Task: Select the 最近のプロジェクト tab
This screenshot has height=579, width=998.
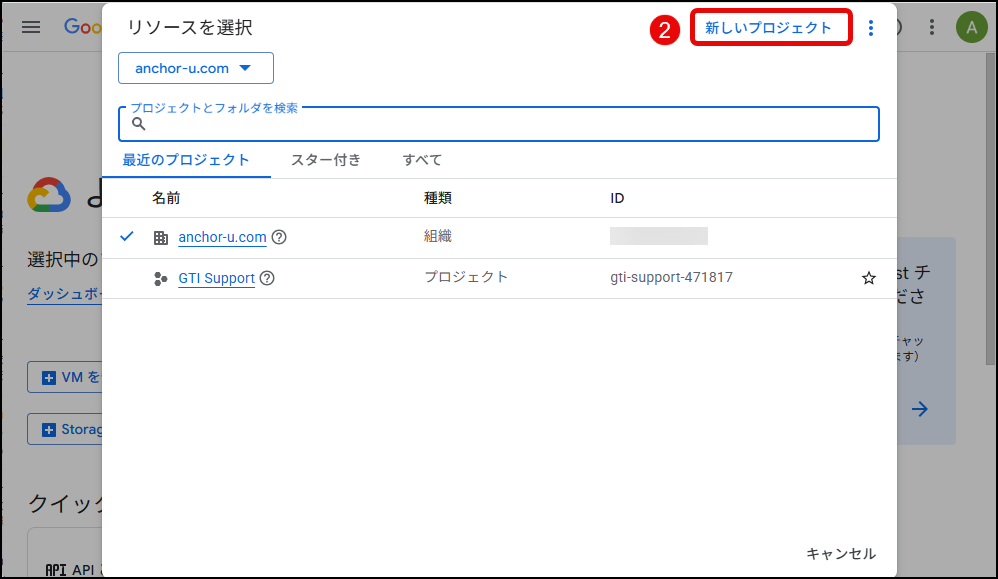Action: [x=186, y=160]
